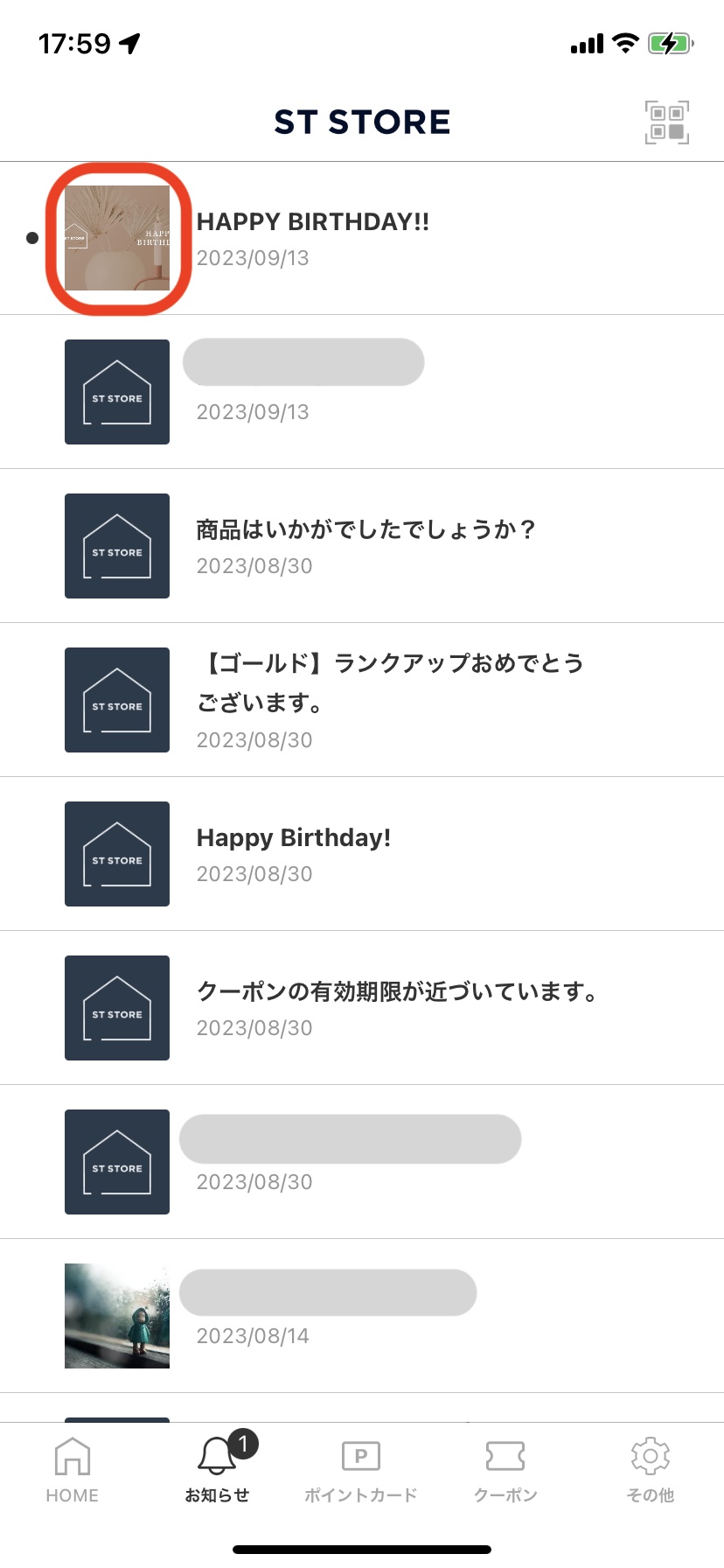The image size is (724, 1568).
Task: Open the ポイントカード icon
Action: tap(361, 1456)
